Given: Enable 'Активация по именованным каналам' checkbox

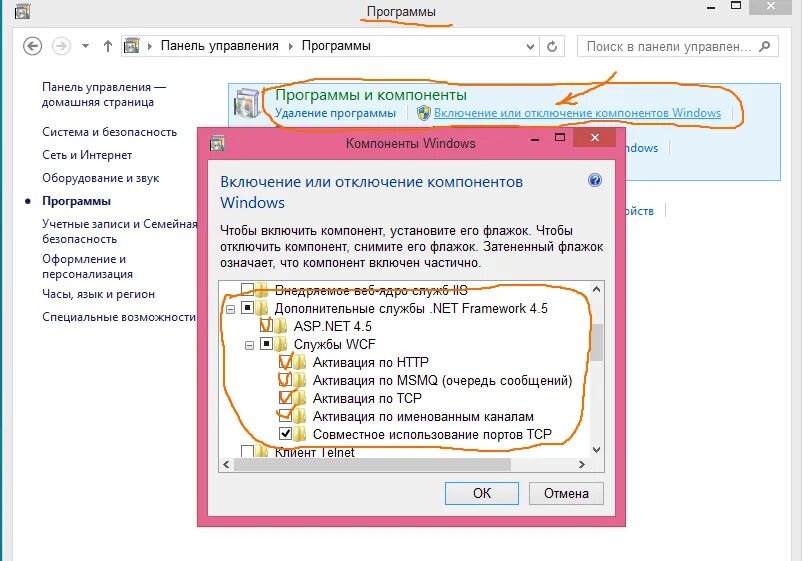Looking at the screenshot, I should pos(285,416).
